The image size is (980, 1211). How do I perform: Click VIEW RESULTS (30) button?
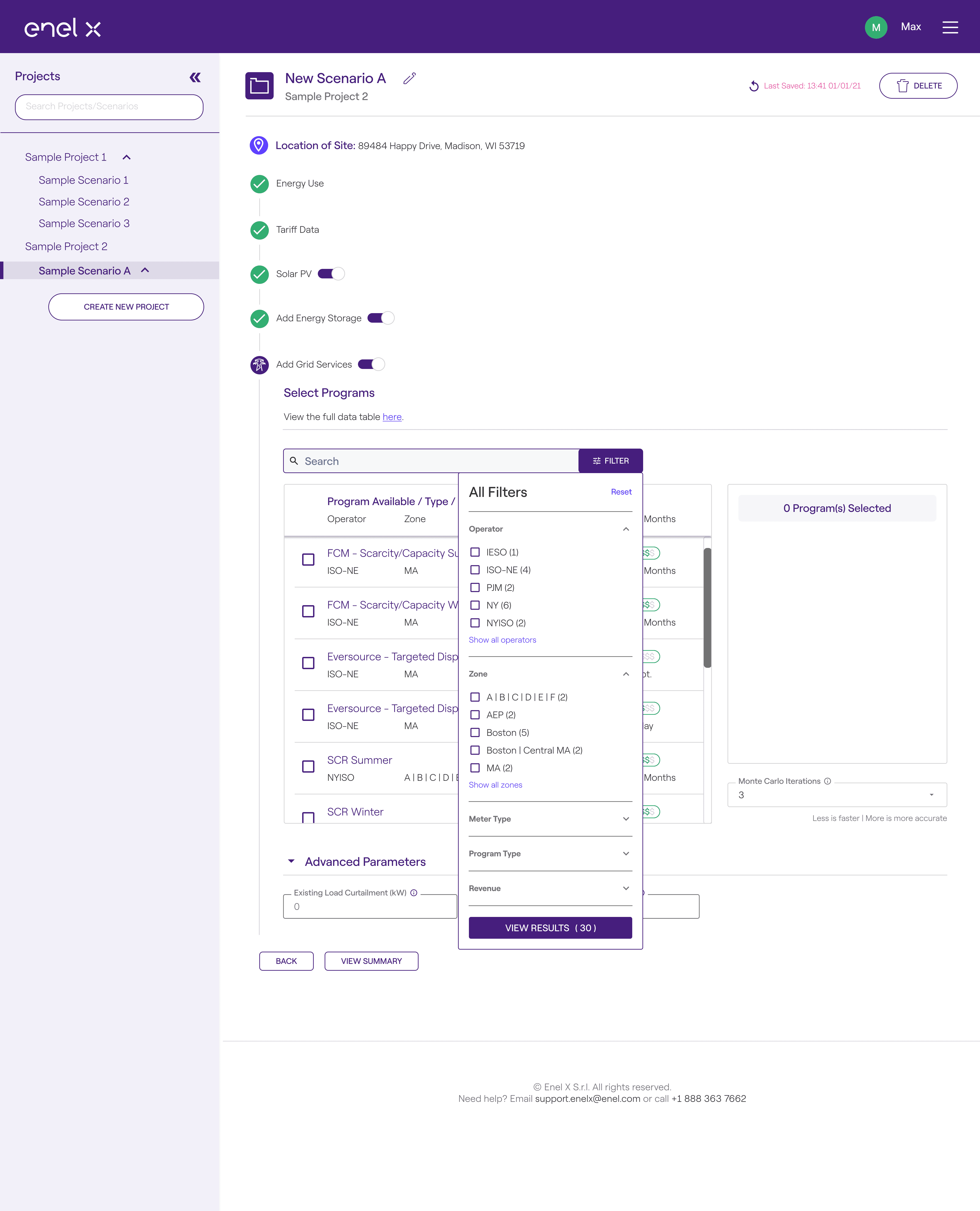pos(550,928)
